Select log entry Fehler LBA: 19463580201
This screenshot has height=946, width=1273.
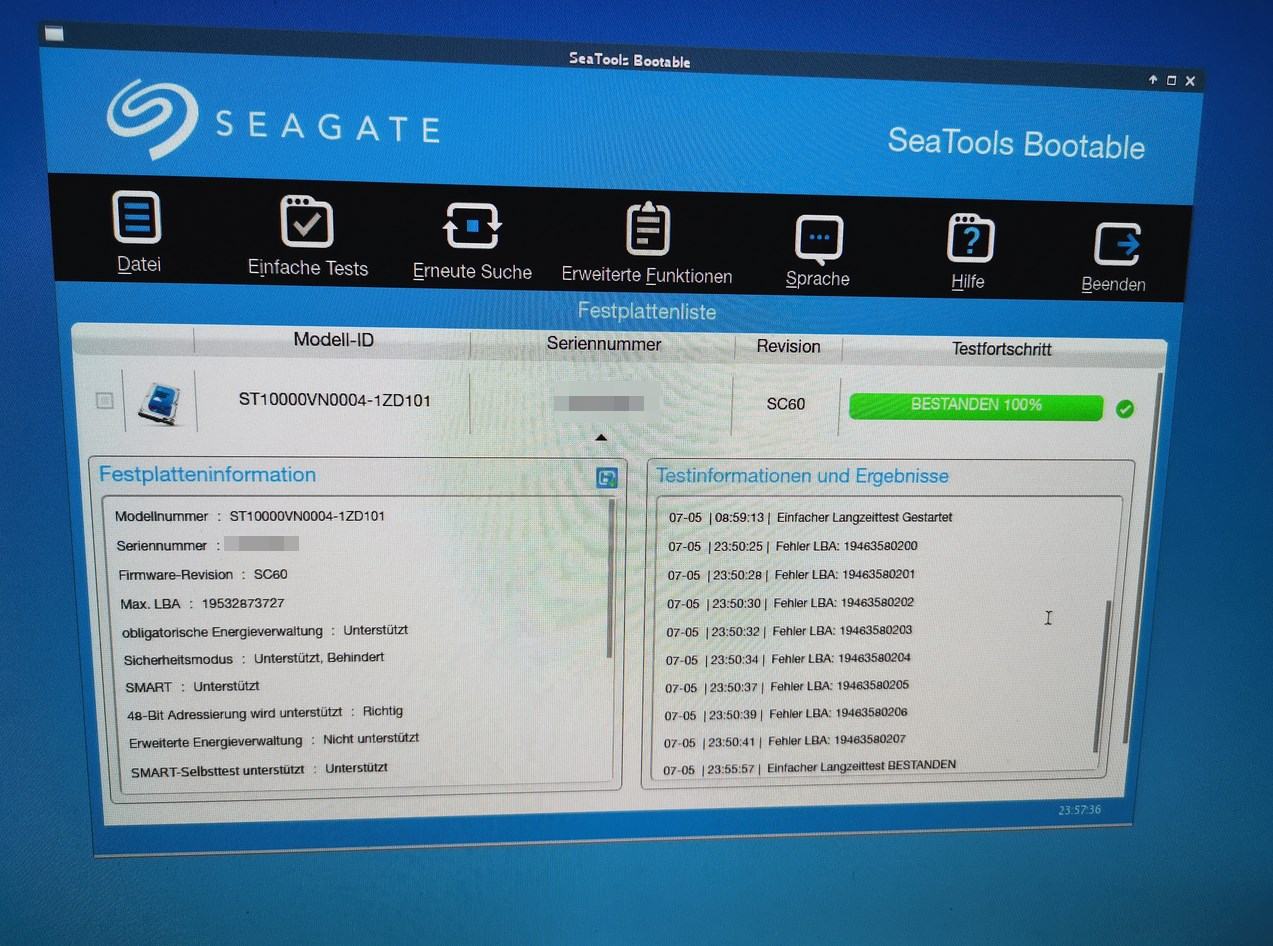coord(792,575)
